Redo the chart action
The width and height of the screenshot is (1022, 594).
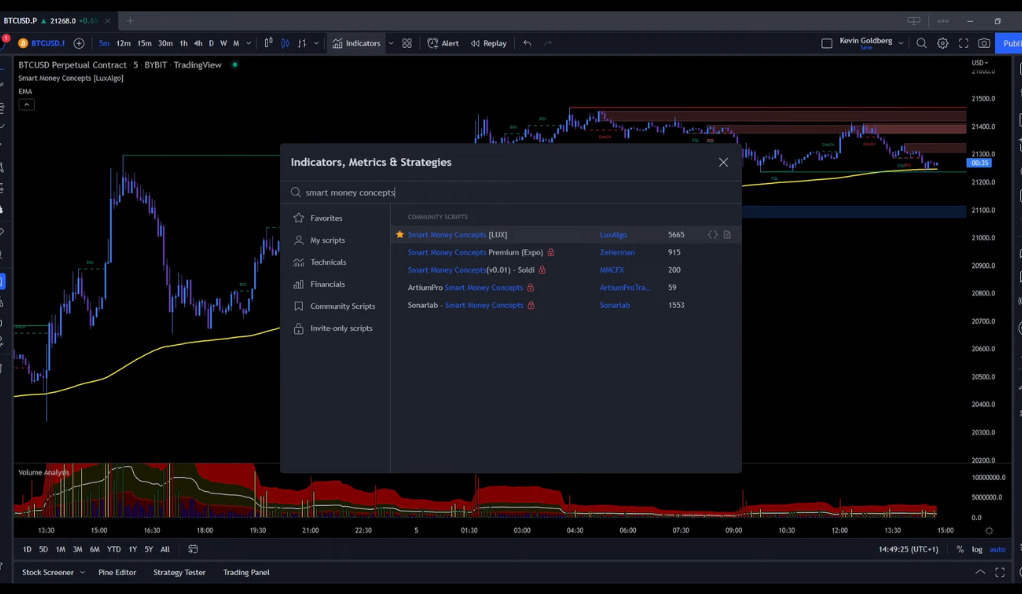tap(548, 43)
